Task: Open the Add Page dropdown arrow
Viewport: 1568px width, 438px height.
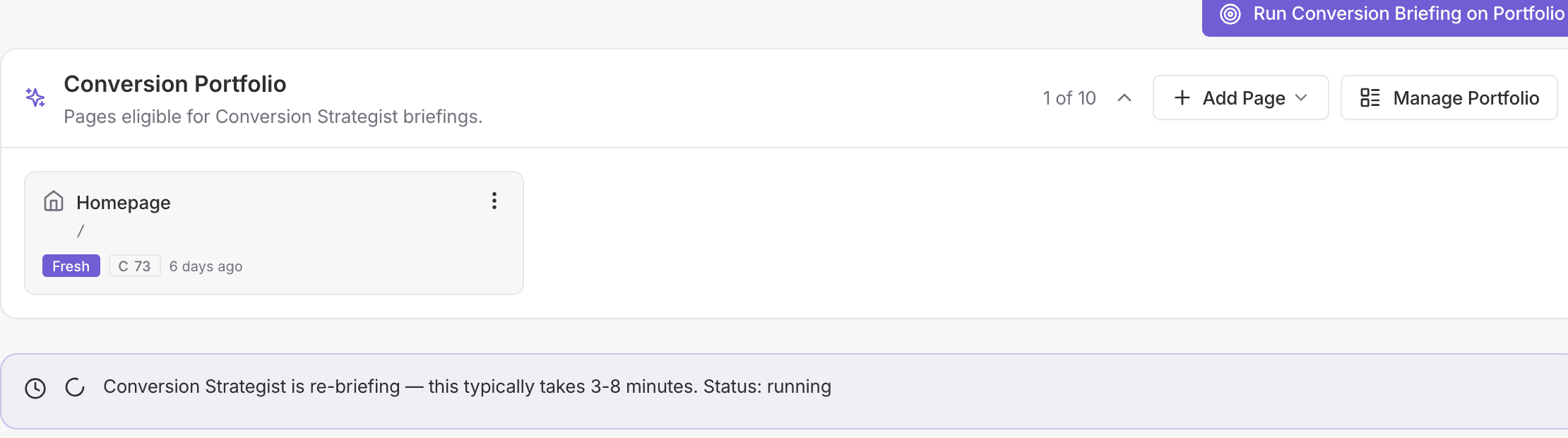Action: pos(1302,99)
